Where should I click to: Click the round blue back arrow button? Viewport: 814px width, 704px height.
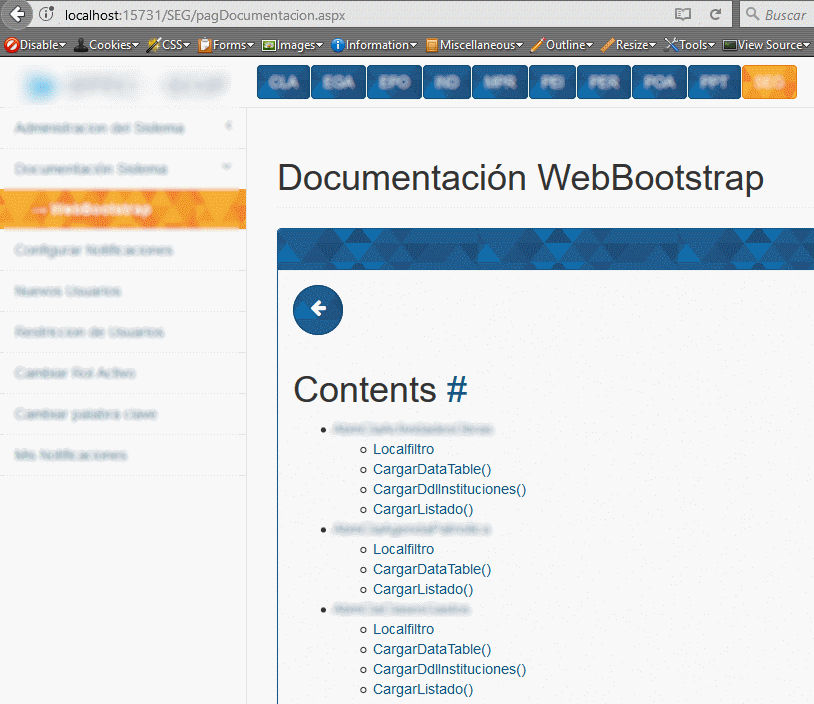coord(318,309)
